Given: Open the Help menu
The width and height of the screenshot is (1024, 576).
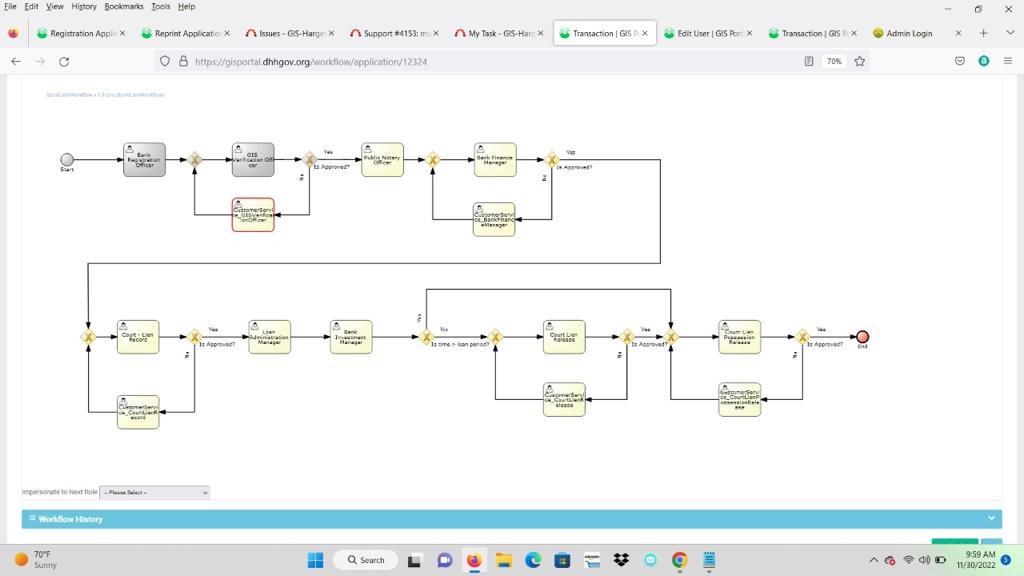Looking at the screenshot, I should click(186, 7).
